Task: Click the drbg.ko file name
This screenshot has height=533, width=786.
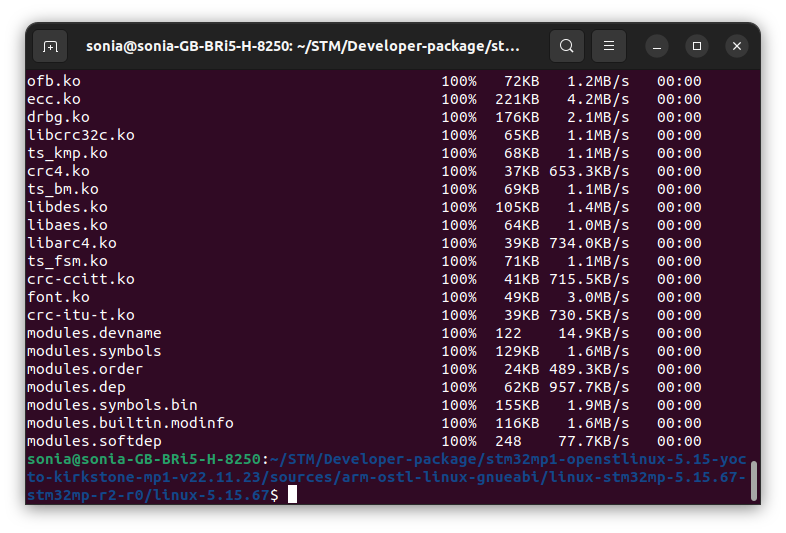Action: point(58,117)
